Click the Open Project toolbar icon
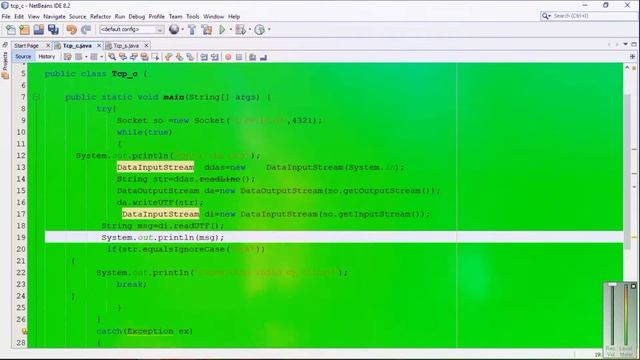Viewport: 640px width, 360px height. 39,29
